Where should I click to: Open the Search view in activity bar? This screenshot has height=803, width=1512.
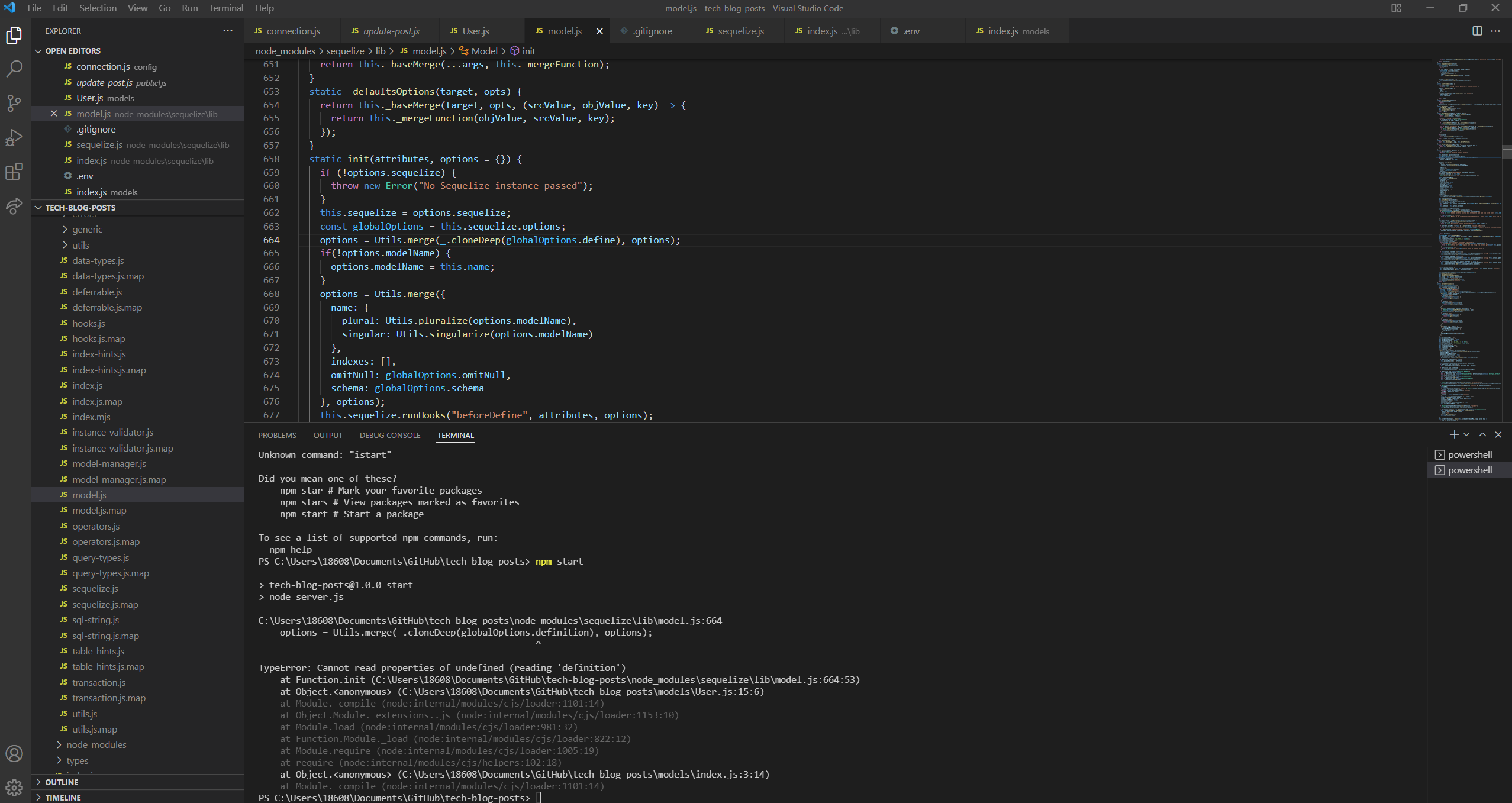pos(14,69)
